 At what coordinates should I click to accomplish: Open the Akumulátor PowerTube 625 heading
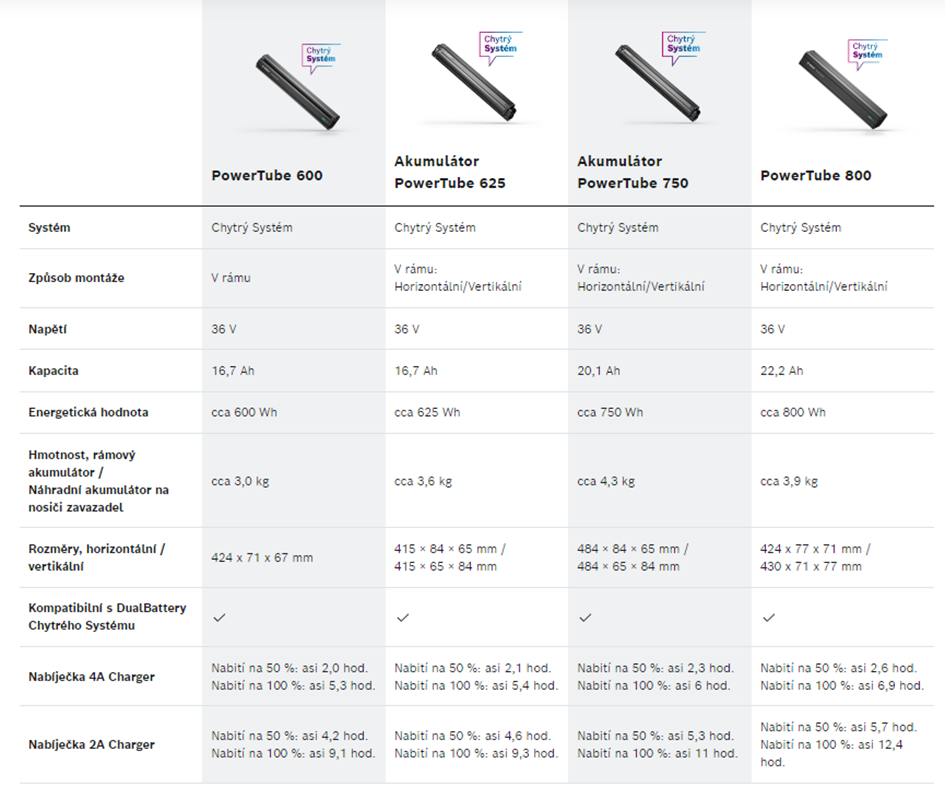coord(450,172)
